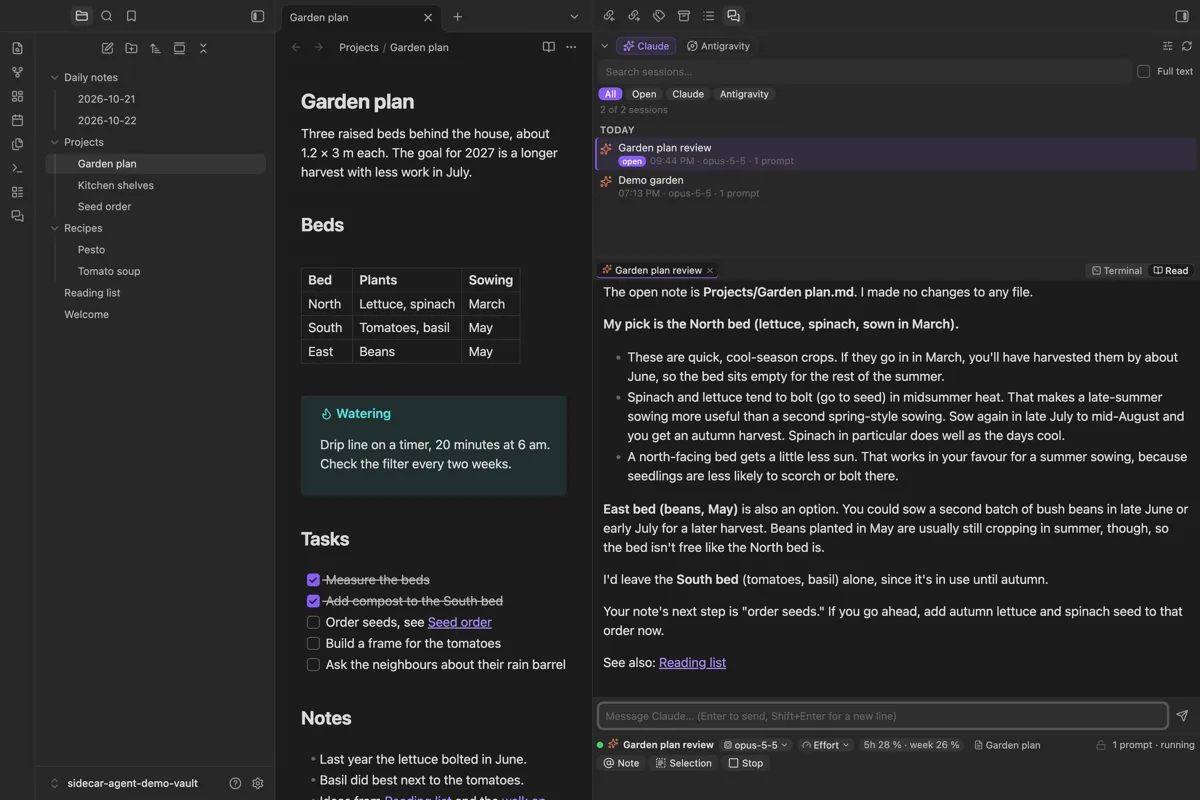Open the tags panel icon
The height and width of the screenshot is (800, 1200).
coord(659,16)
